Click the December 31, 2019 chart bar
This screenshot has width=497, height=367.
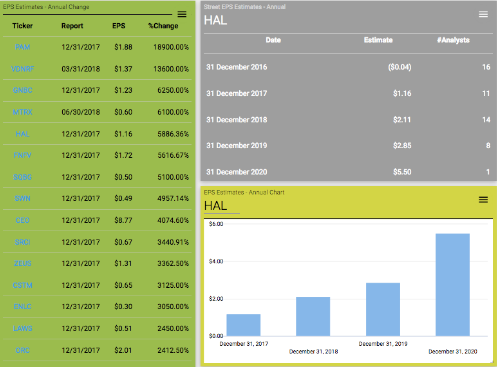click(383, 309)
